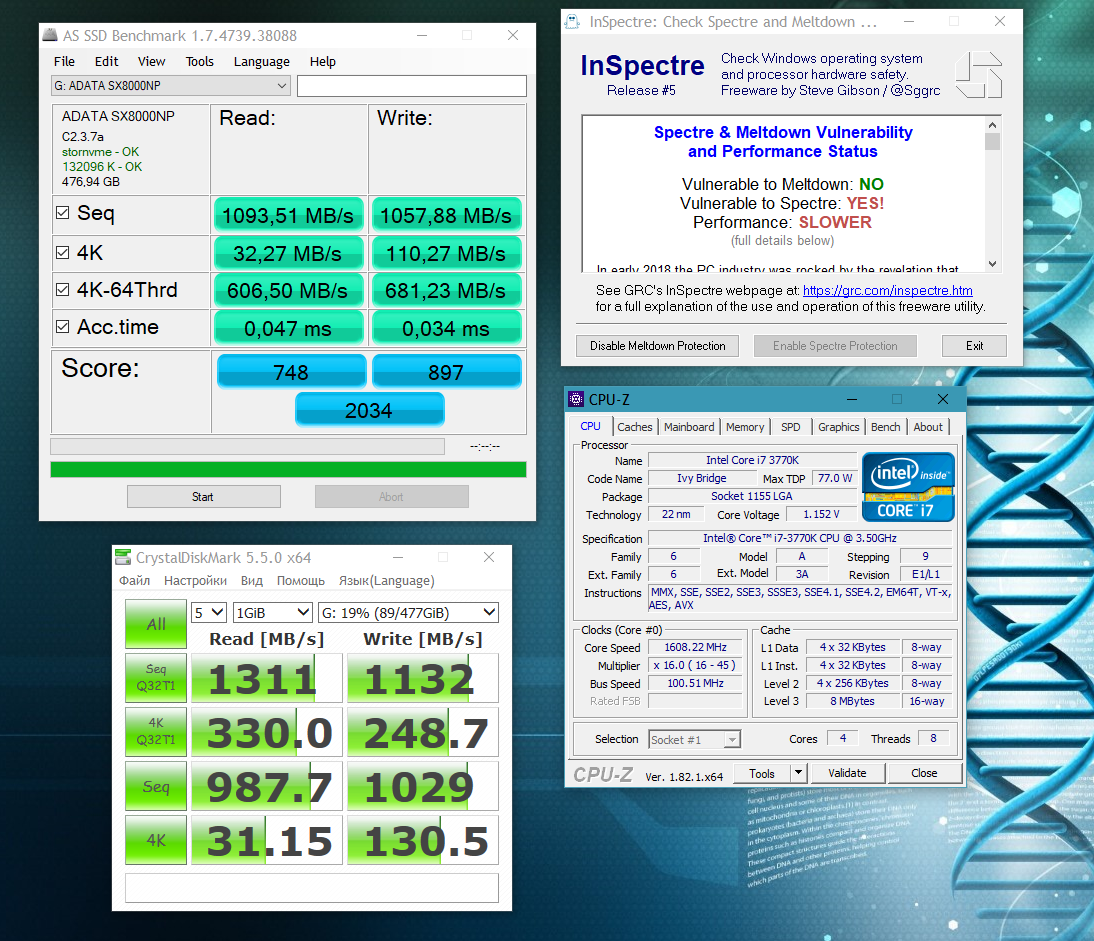Screen dimensions: 1094x941
Task: Switch to the Graphics tab in CPU-Z
Action: (839, 427)
